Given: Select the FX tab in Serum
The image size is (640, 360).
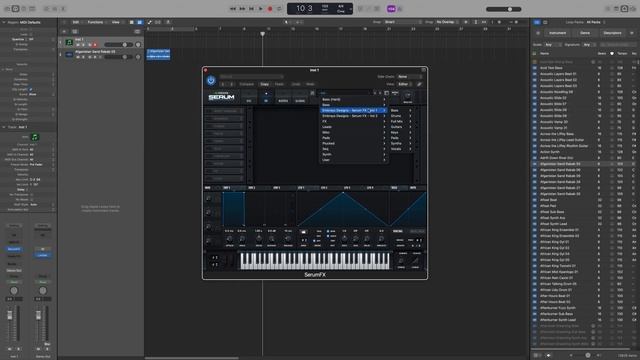Looking at the screenshot, I should point(266,97).
